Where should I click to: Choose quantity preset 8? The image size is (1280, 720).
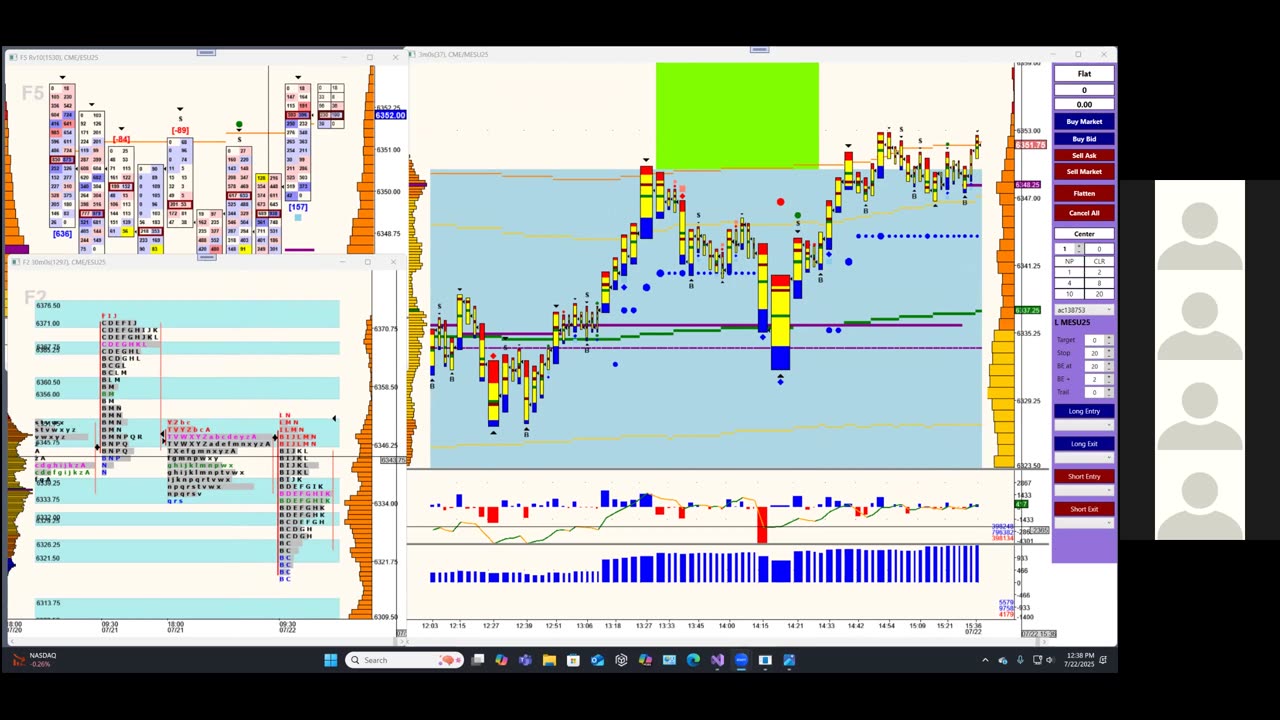pyautogui.click(x=1099, y=283)
